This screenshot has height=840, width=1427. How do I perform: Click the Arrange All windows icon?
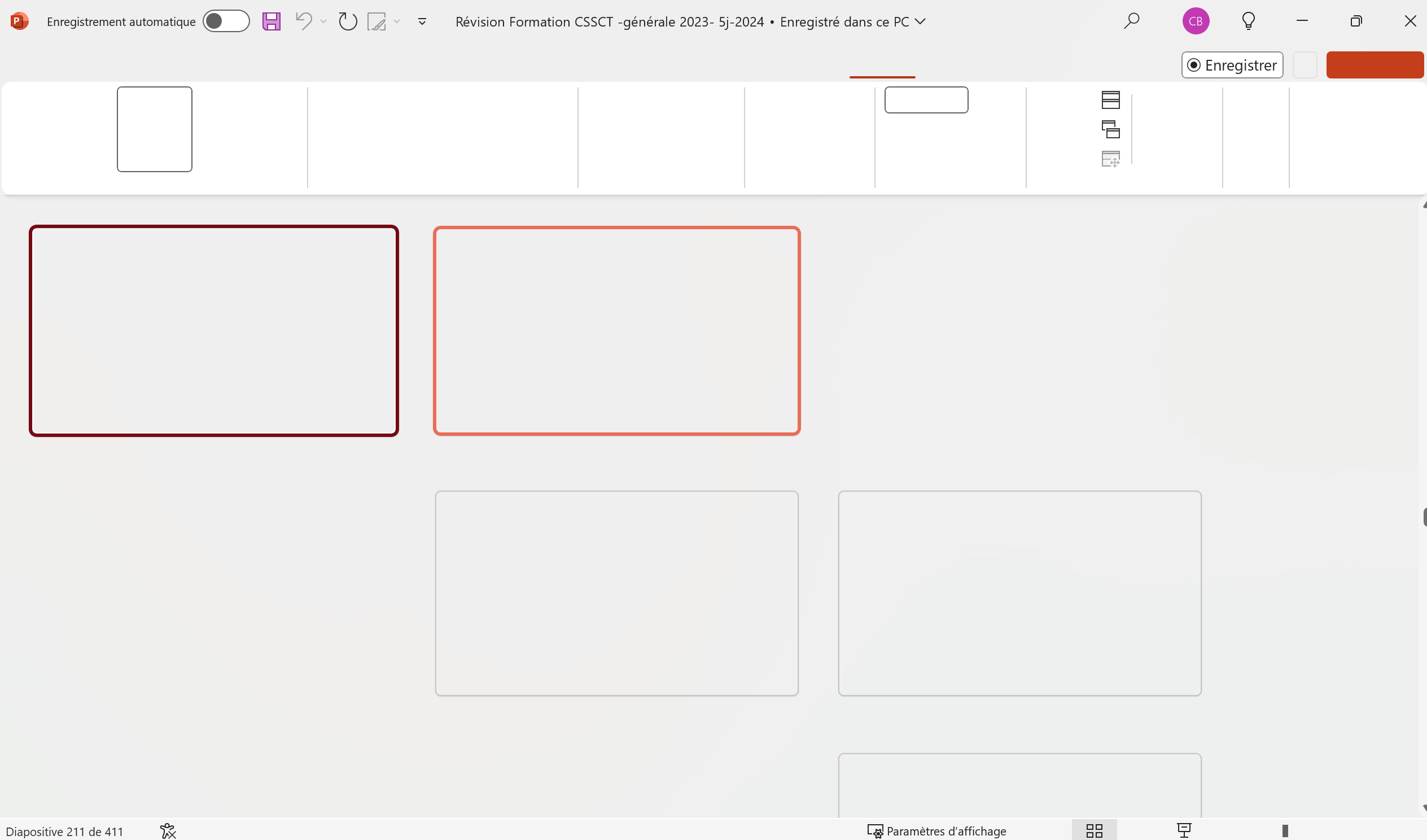point(1110,100)
